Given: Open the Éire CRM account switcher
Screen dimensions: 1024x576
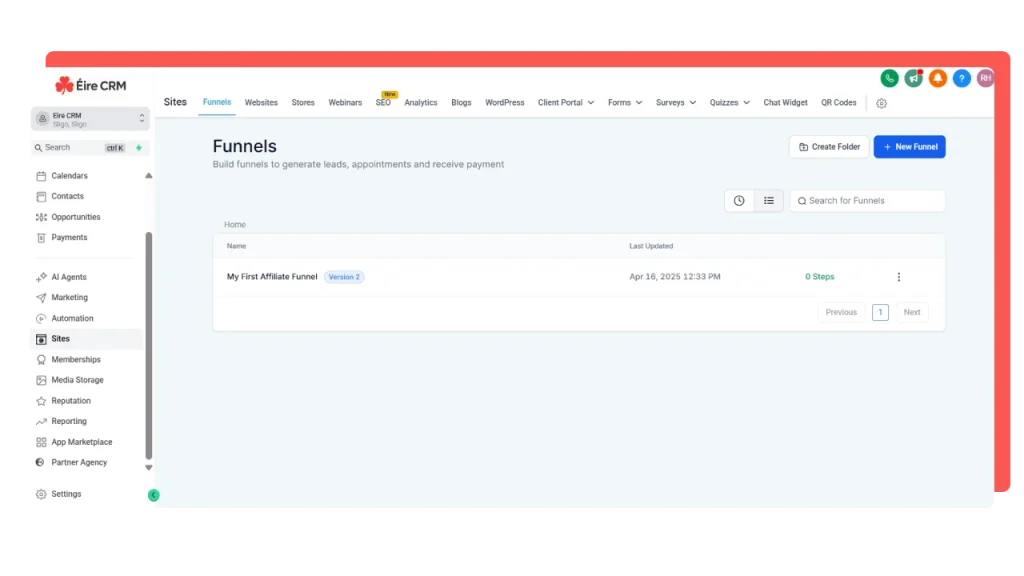Looking at the screenshot, I should pyautogui.click(x=90, y=120).
